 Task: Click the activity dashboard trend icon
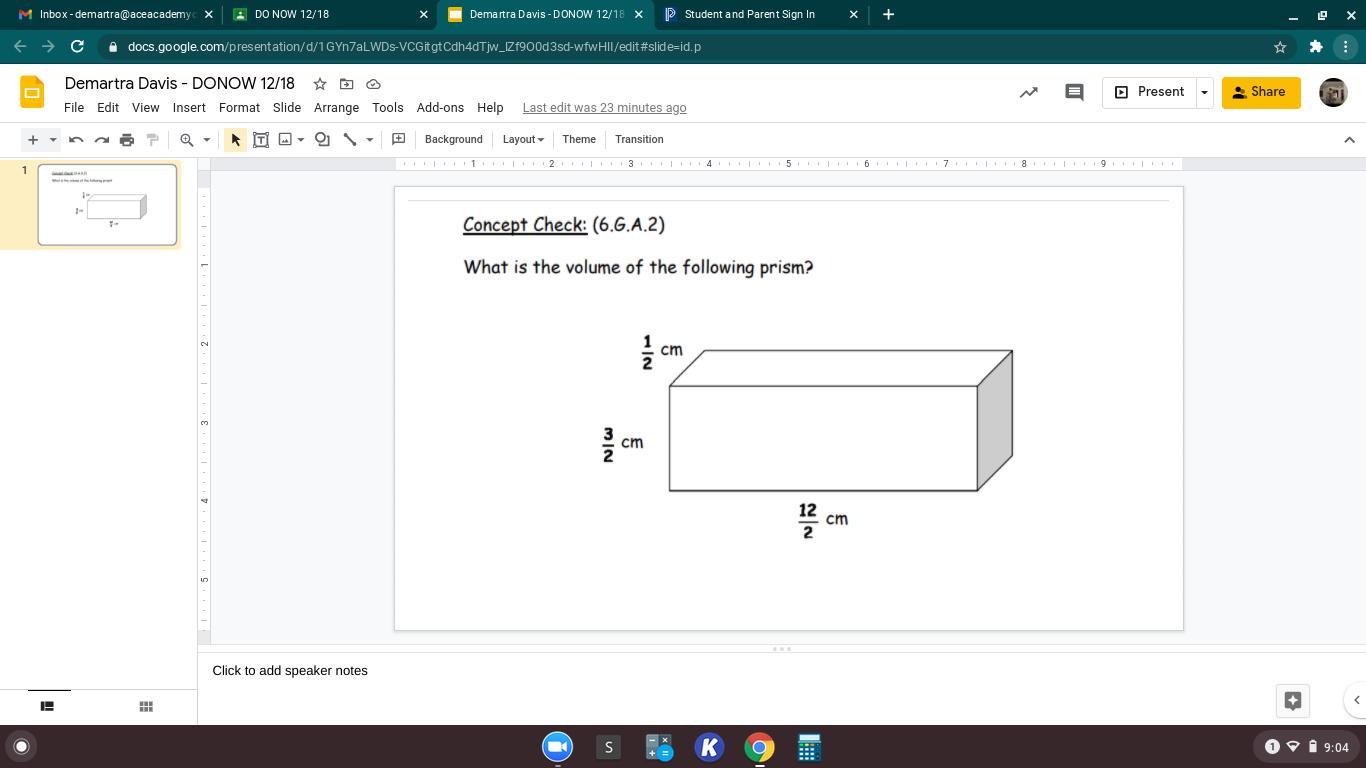pos(1028,92)
